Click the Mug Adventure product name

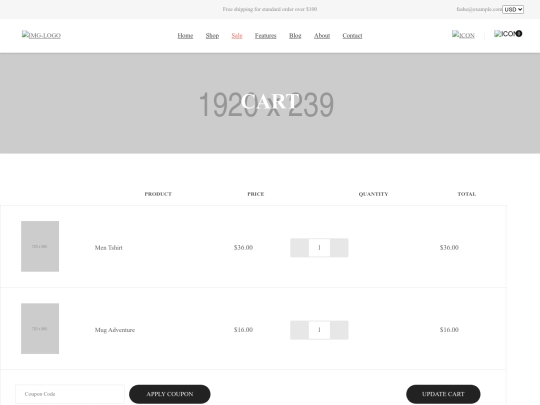[x=115, y=330]
